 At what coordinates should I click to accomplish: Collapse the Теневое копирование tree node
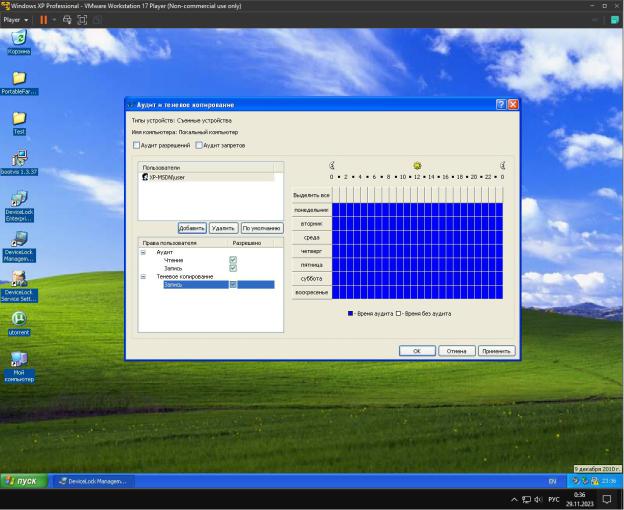click(x=143, y=276)
